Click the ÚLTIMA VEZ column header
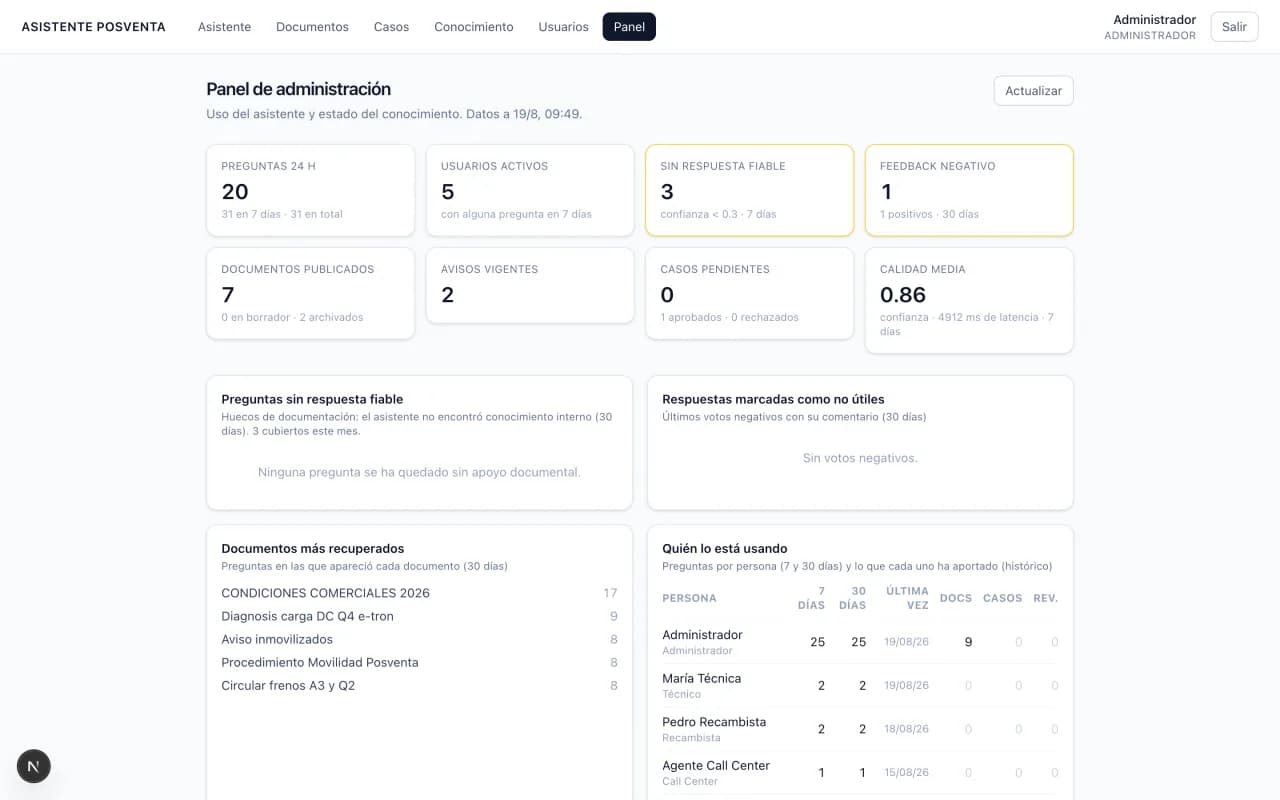The image size is (1280, 800). click(x=907, y=598)
